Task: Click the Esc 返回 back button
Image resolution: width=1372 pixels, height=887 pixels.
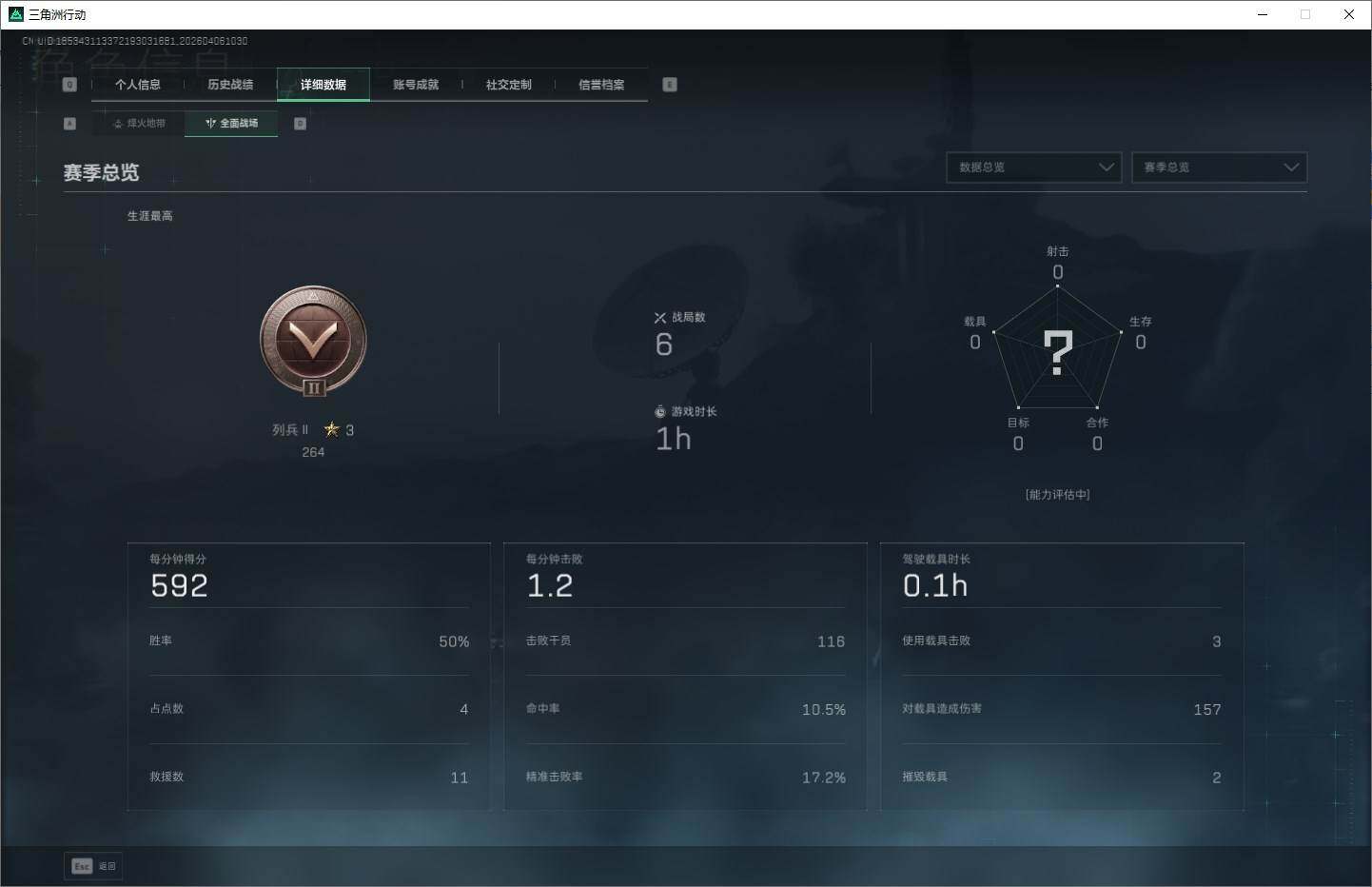Action: tap(93, 866)
